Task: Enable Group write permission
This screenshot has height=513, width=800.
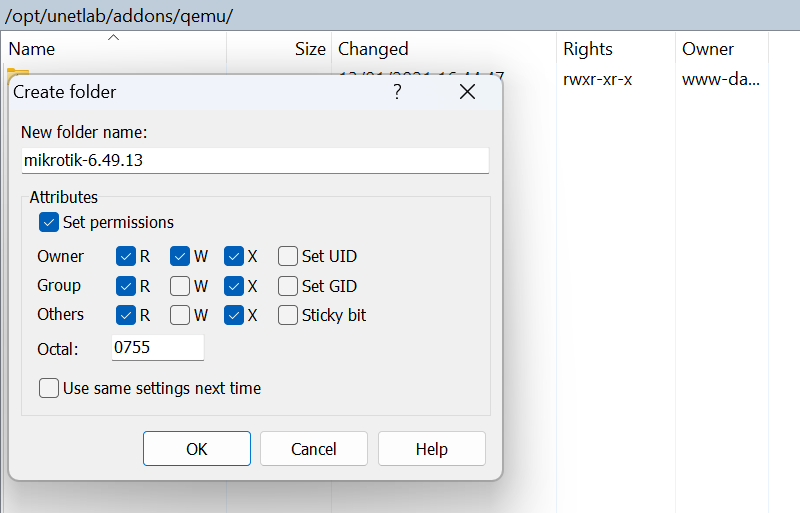Action: (180, 286)
